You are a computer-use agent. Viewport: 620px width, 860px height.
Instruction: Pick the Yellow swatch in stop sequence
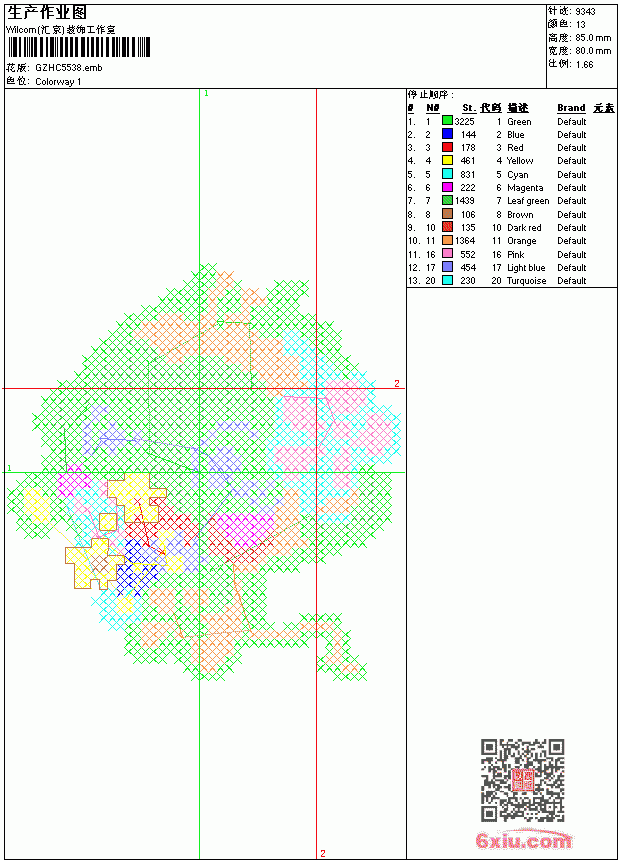coord(447,160)
